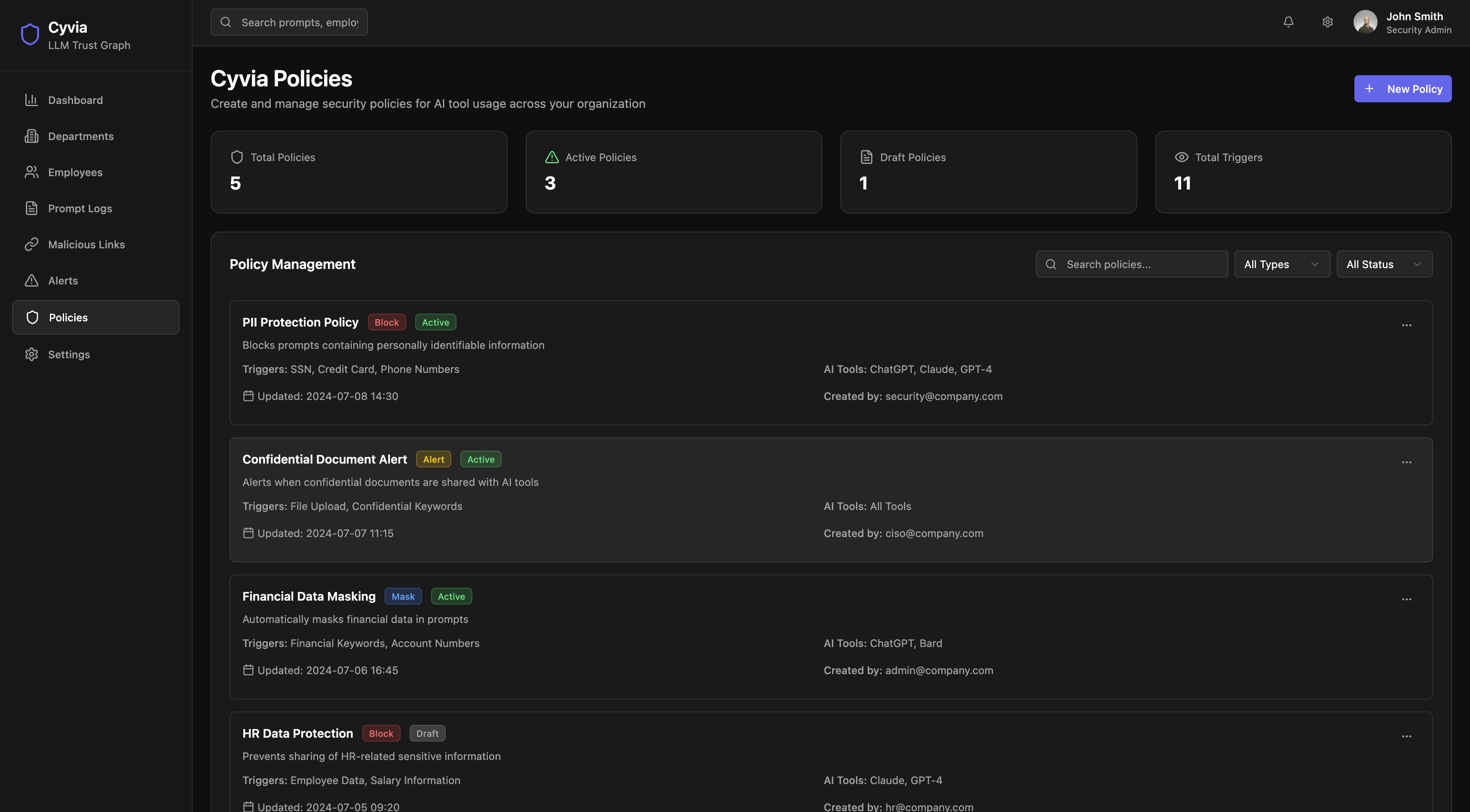Open more options for PII Protection Policy
Viewport: 1470px width, 812px height.
tap(1406, 325)
